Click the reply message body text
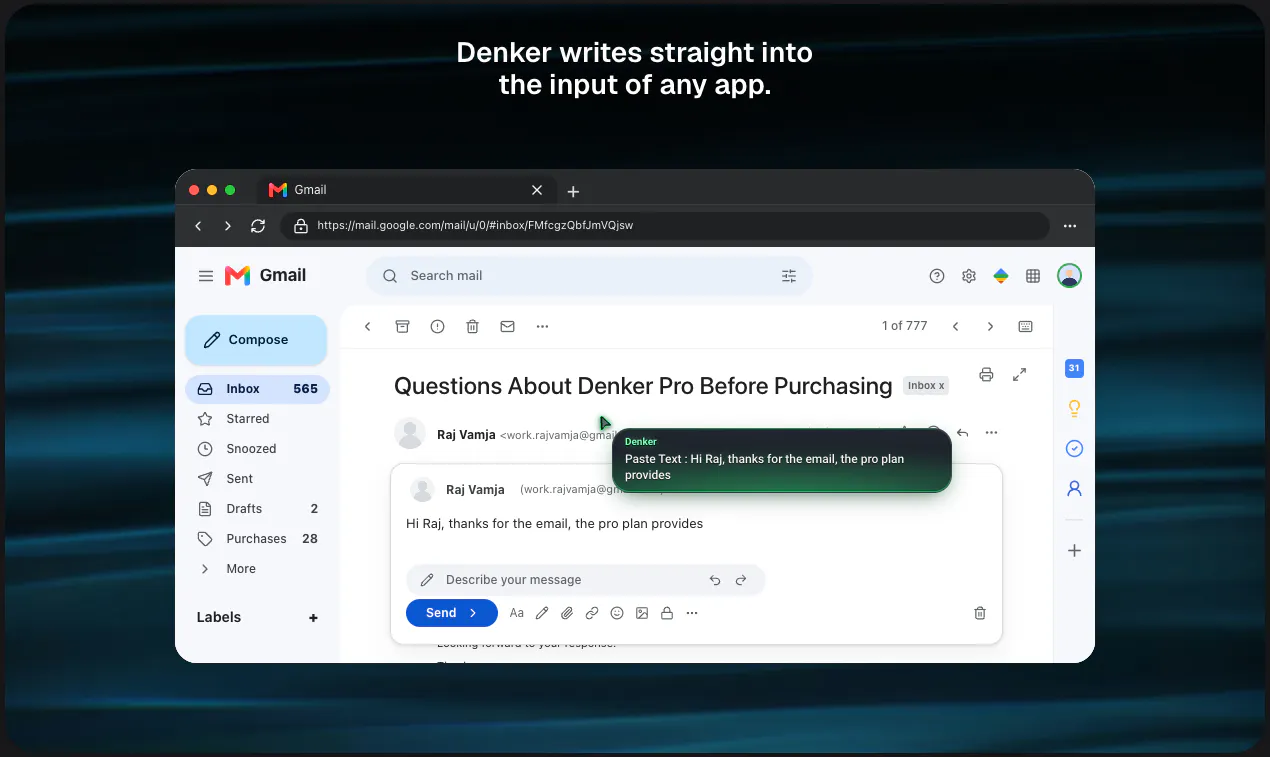 coord(554,524)
